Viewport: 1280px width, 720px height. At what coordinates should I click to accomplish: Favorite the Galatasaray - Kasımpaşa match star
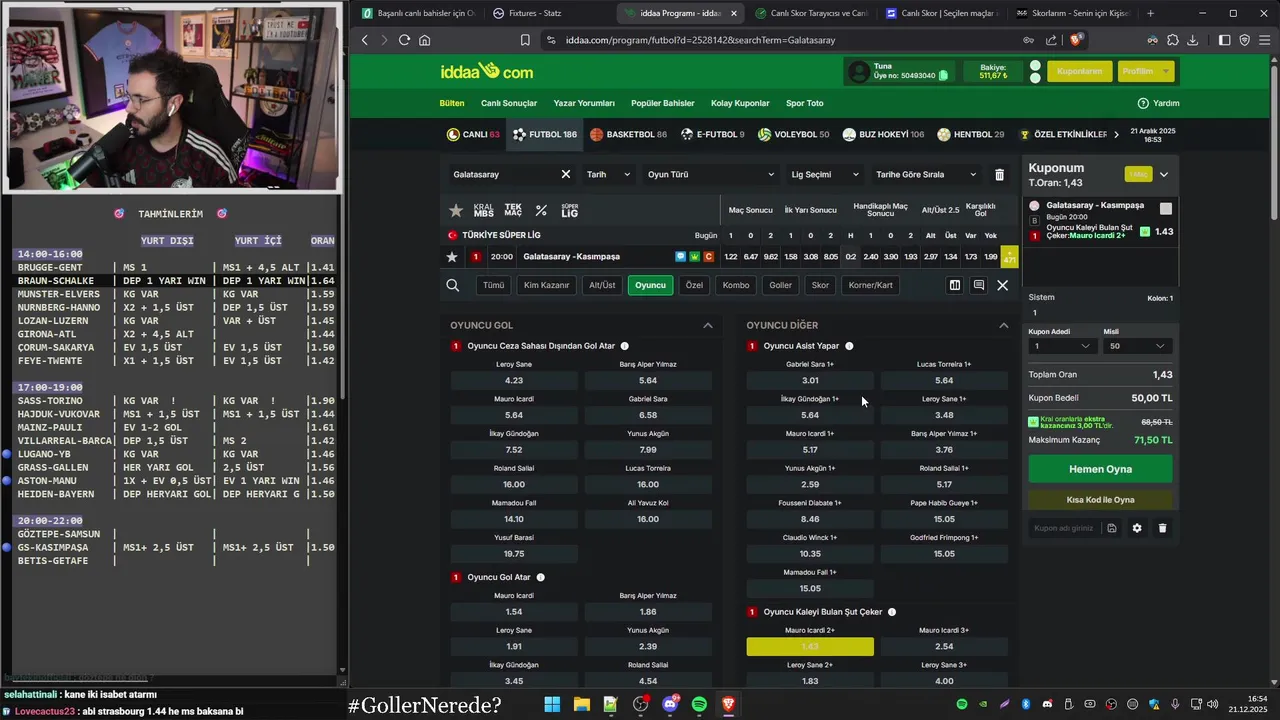coord(452,257)
